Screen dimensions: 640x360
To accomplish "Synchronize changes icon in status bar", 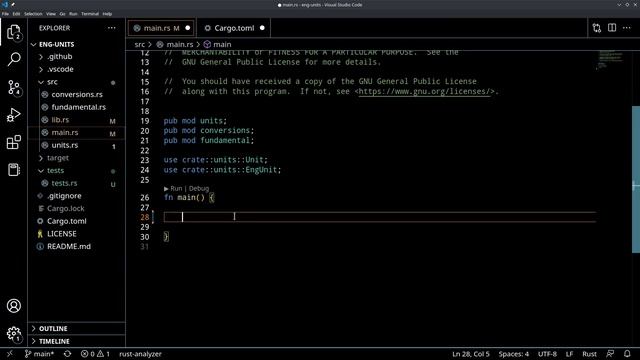I will click(x=67, y=354).
